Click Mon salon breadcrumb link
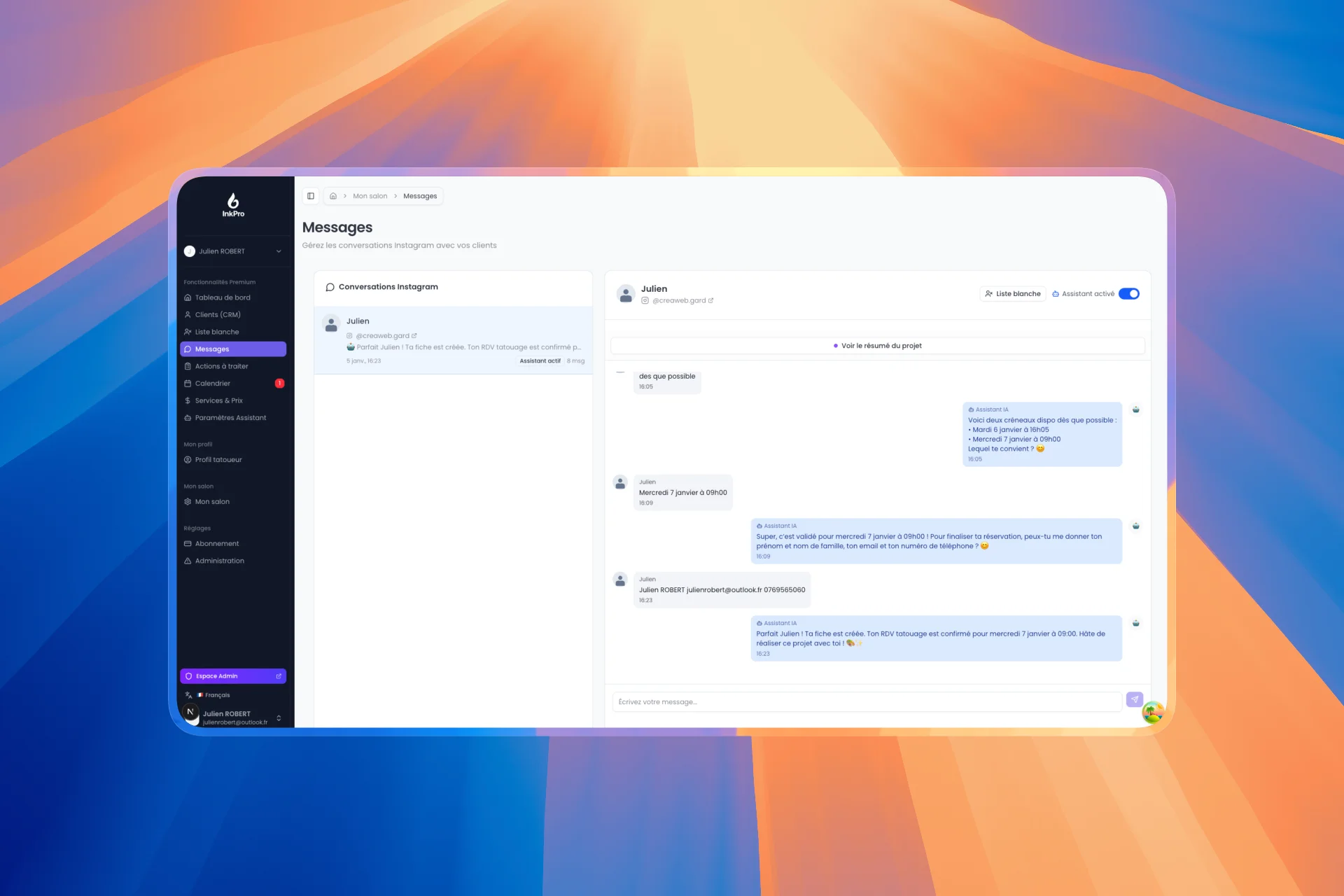The width and height of the screenshot is (1344, 896). (370, 196)
